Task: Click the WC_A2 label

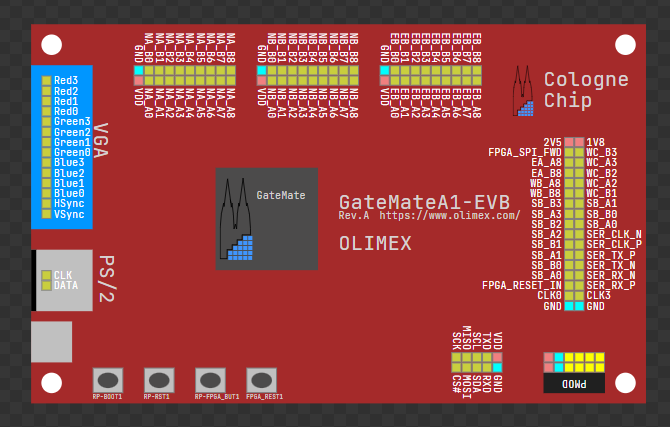Action: point(602,183)
